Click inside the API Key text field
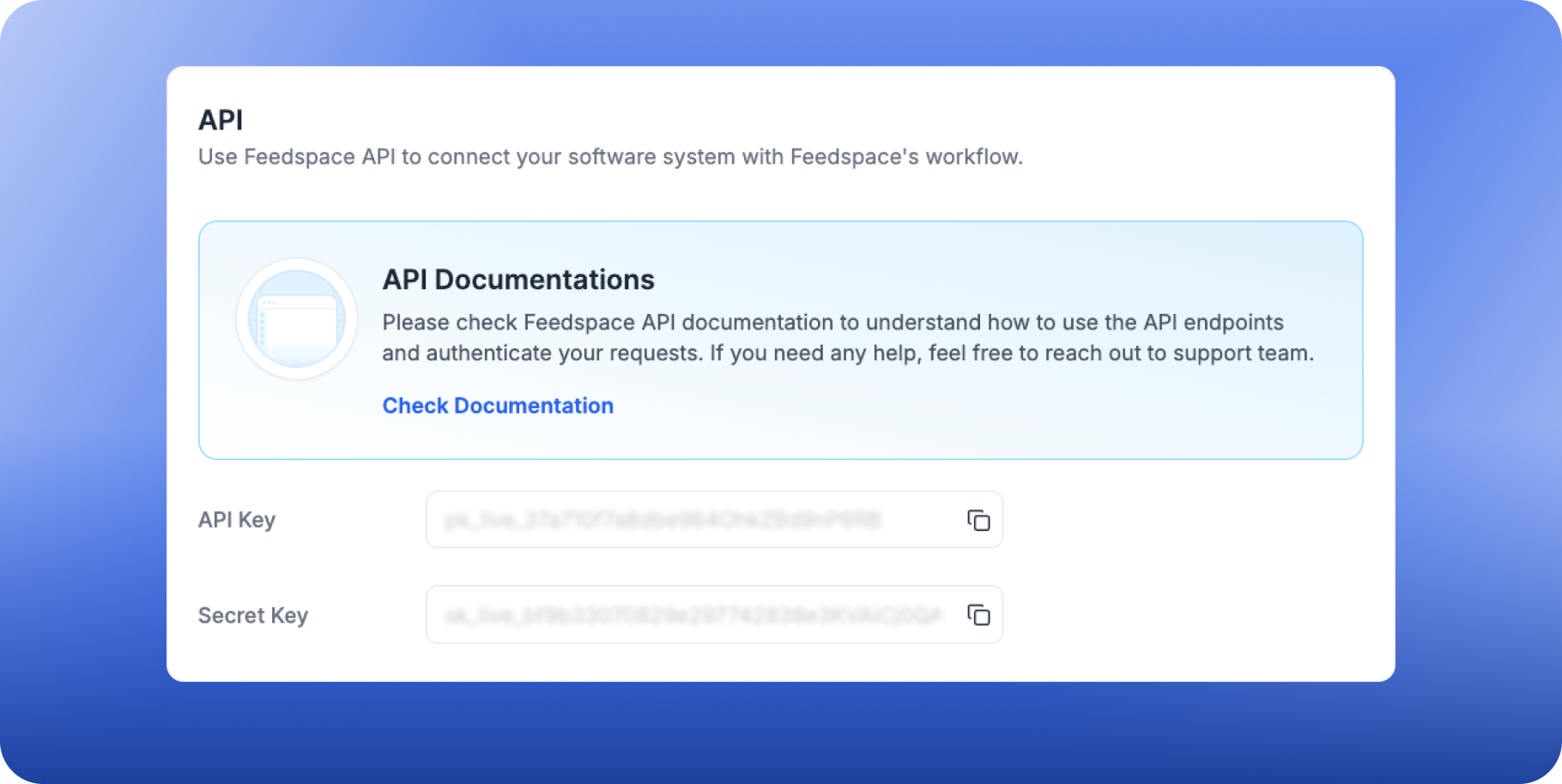This screenshot has height=784, width=1562. pyautogui.click(x=687, y=520)
